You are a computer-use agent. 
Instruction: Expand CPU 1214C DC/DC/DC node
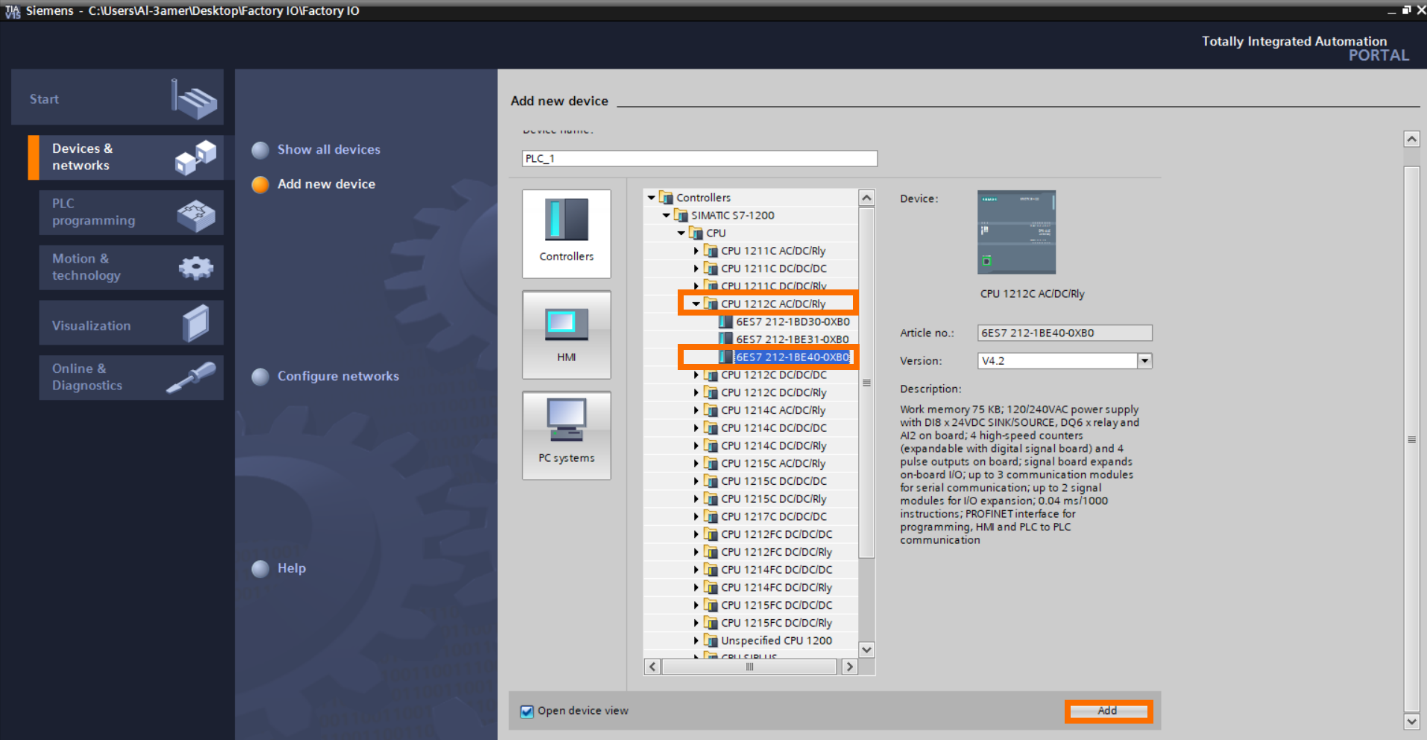tap(697, 428)
